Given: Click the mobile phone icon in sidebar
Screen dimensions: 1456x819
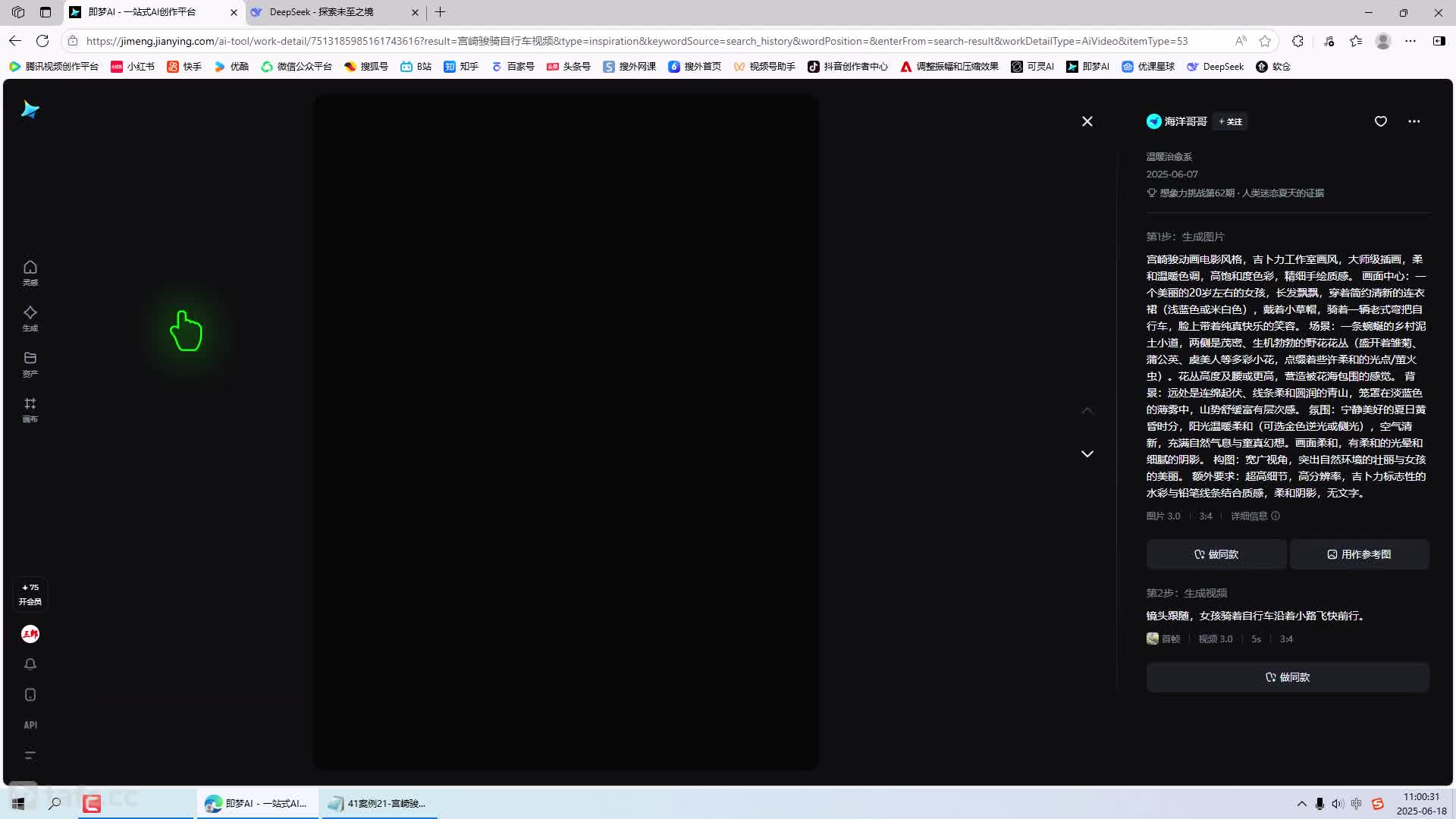Looking at the screenshot, I should [30, 695].
